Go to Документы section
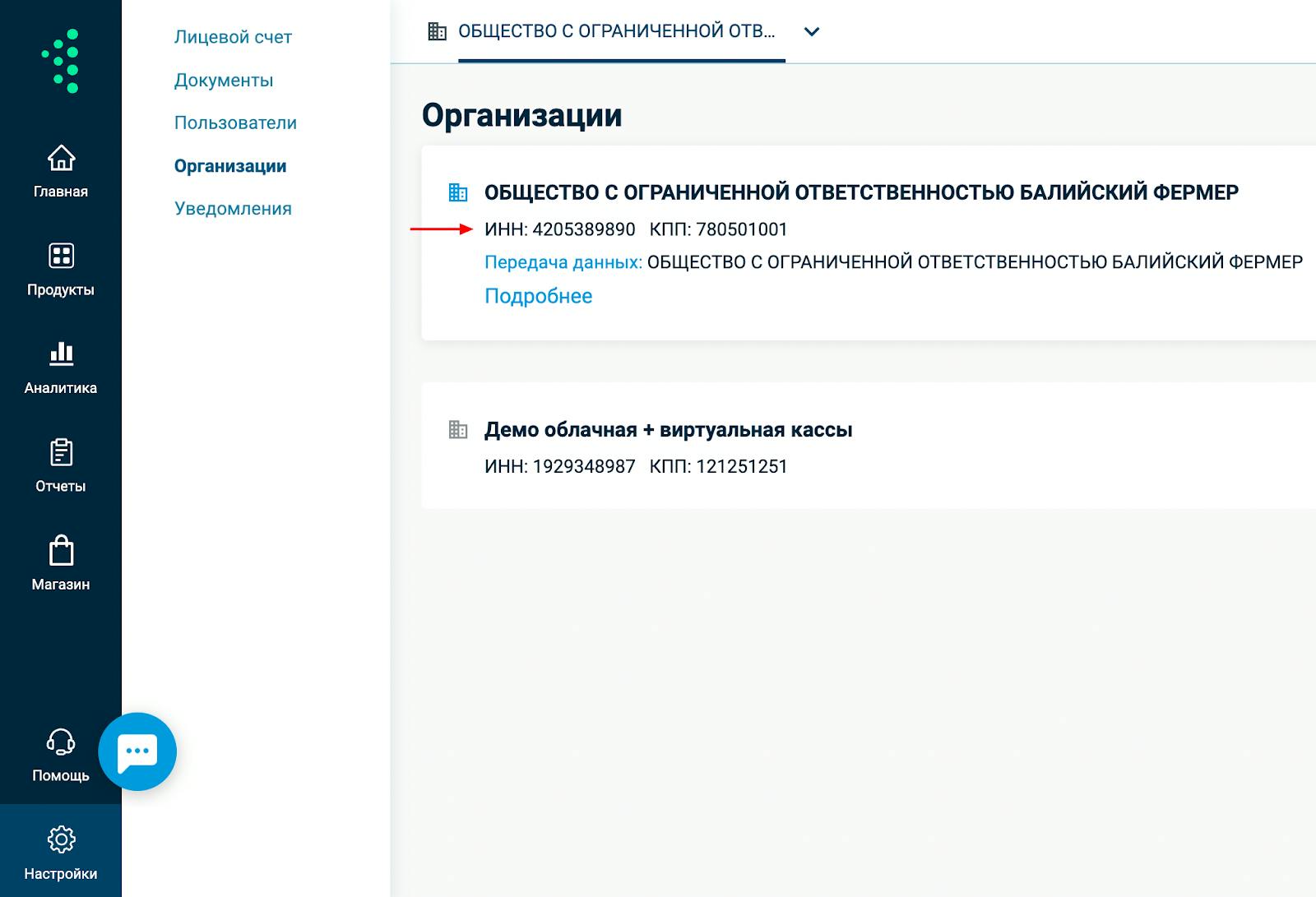This screenshot has width=1316, height=897. click(224, 80)
